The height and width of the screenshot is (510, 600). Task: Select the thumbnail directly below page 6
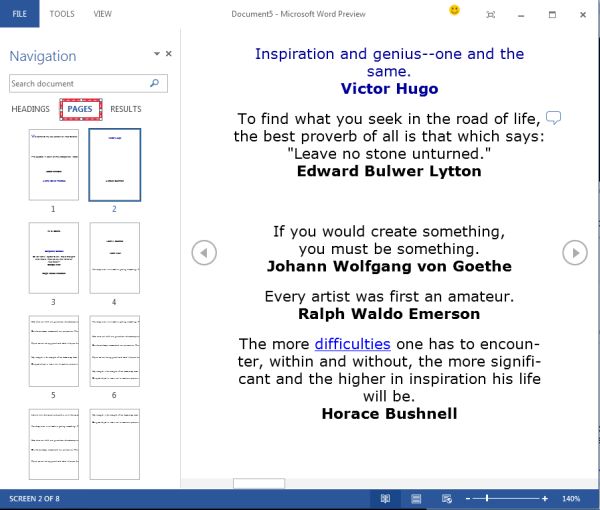(115, 444)
